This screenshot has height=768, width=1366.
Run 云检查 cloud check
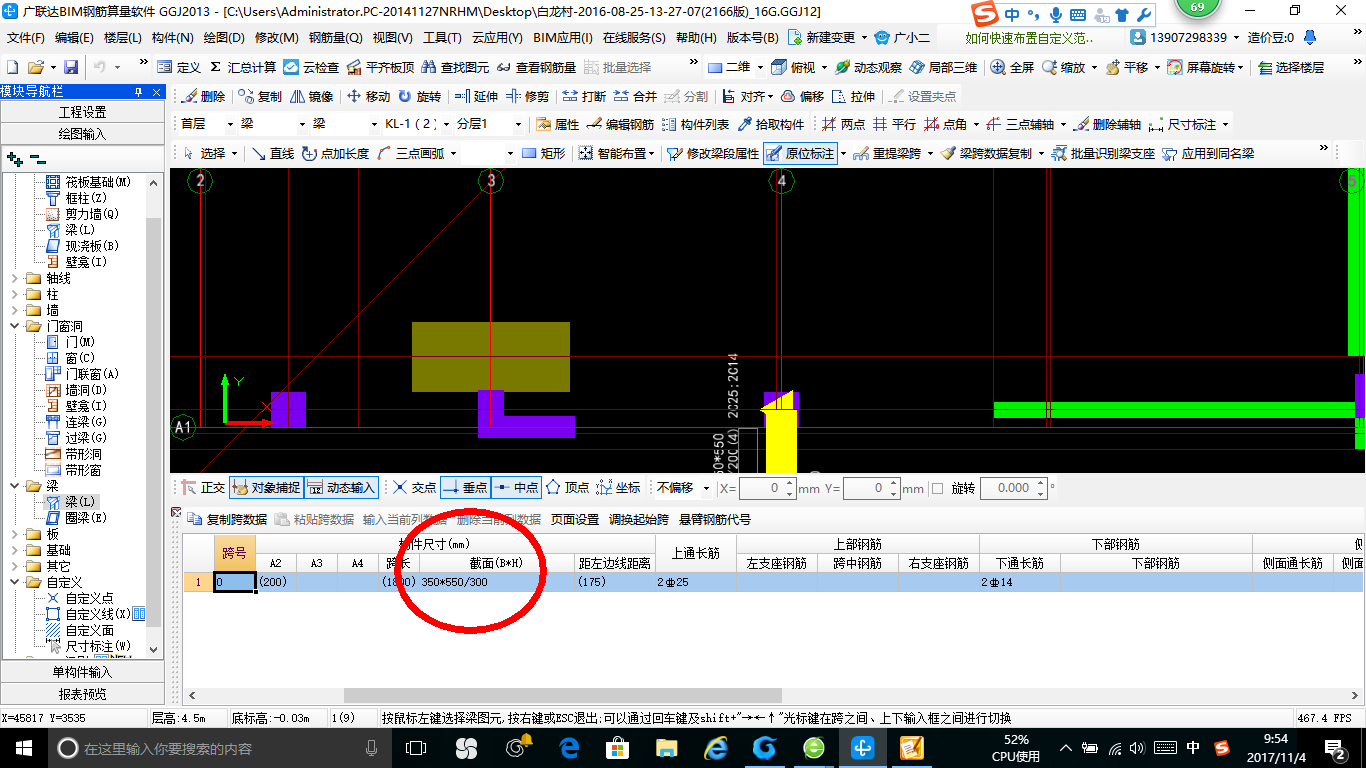[x=311, y=67]
